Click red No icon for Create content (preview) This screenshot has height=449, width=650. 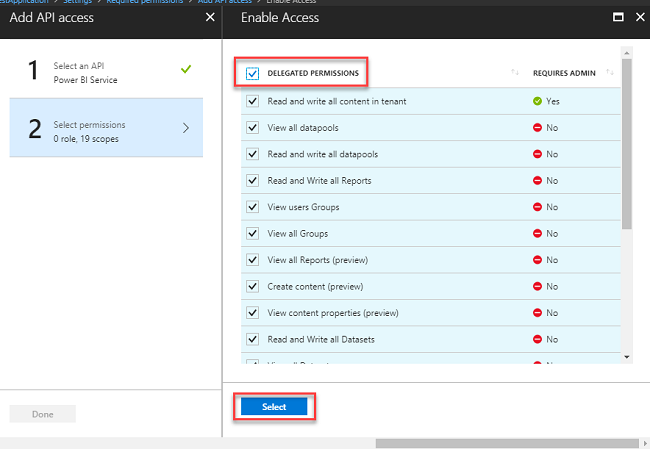(x=538, y=286)
